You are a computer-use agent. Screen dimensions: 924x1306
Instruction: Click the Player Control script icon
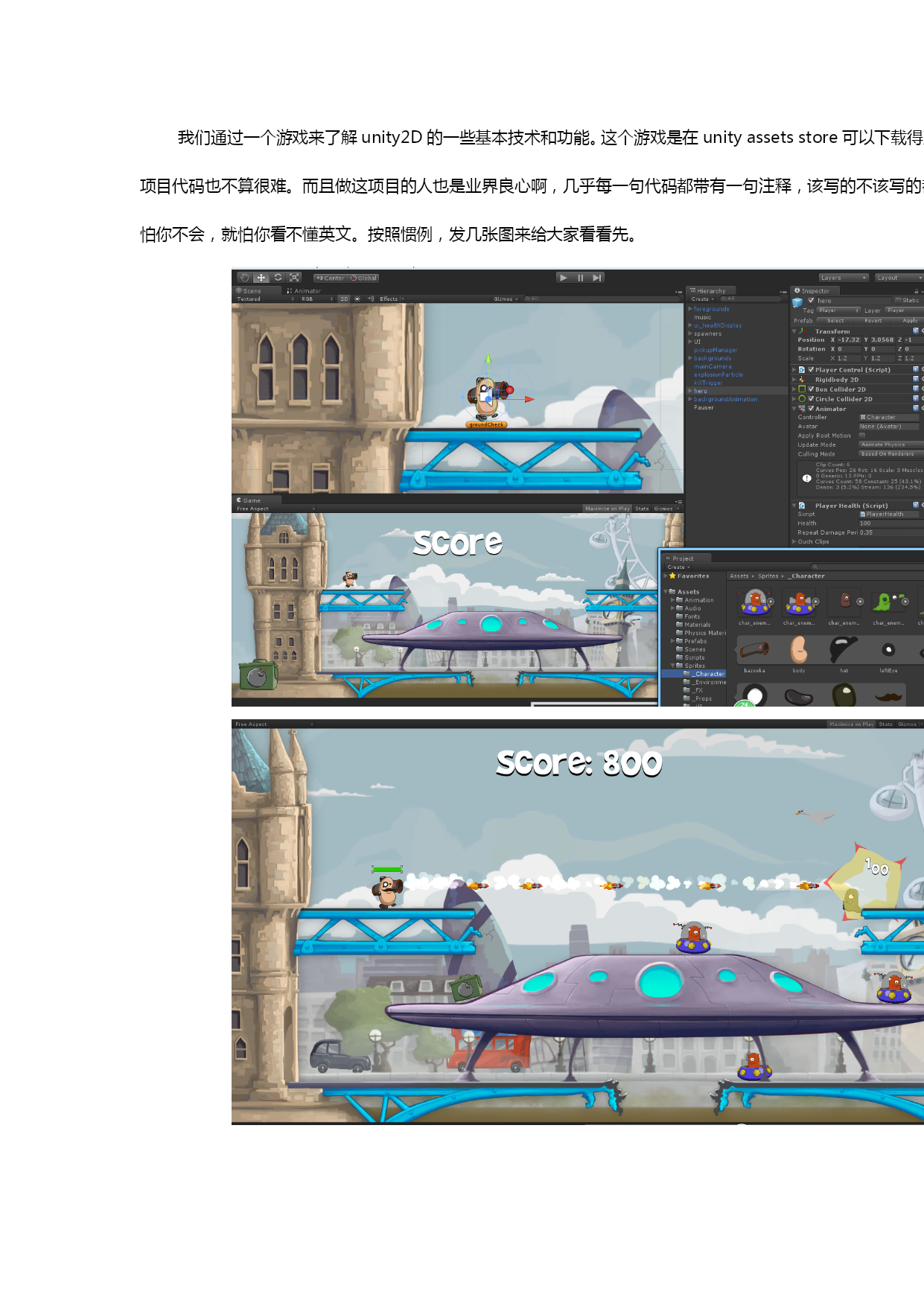click(802, 370)
